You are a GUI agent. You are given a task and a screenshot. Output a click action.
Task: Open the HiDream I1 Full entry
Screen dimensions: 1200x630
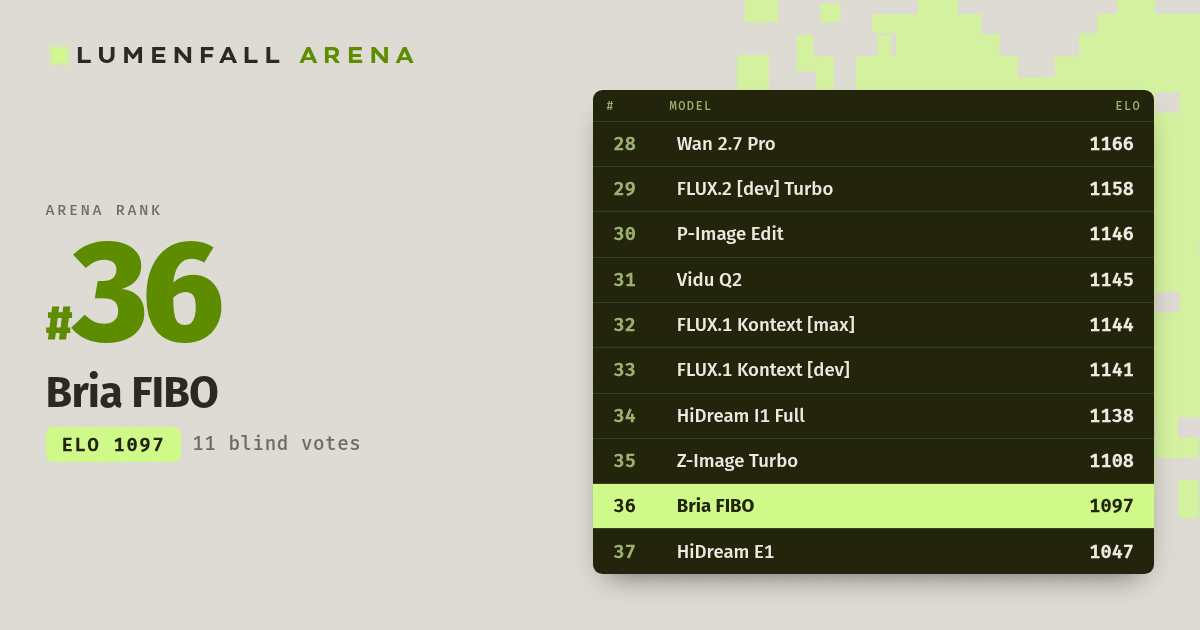click(x=873, y=416)
